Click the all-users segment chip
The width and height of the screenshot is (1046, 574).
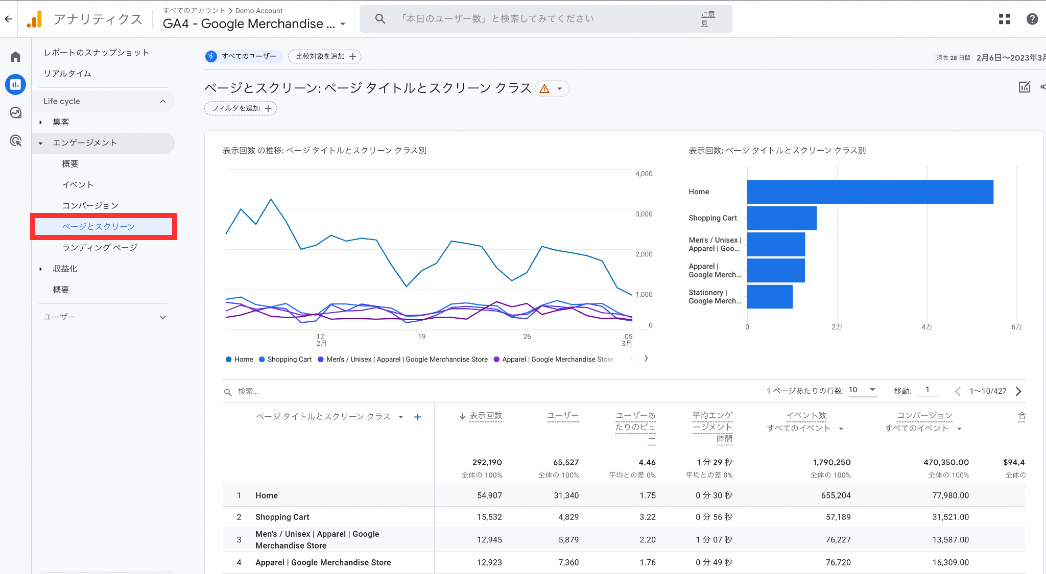243,57
